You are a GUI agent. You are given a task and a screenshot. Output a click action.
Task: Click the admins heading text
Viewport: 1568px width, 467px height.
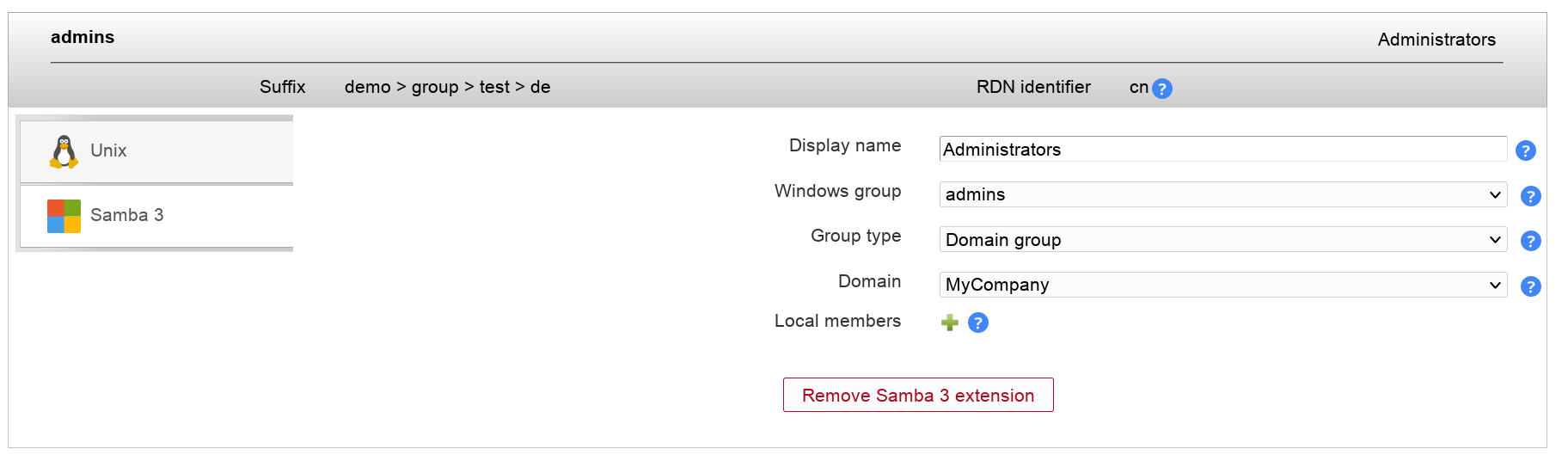tap(83, 37)
